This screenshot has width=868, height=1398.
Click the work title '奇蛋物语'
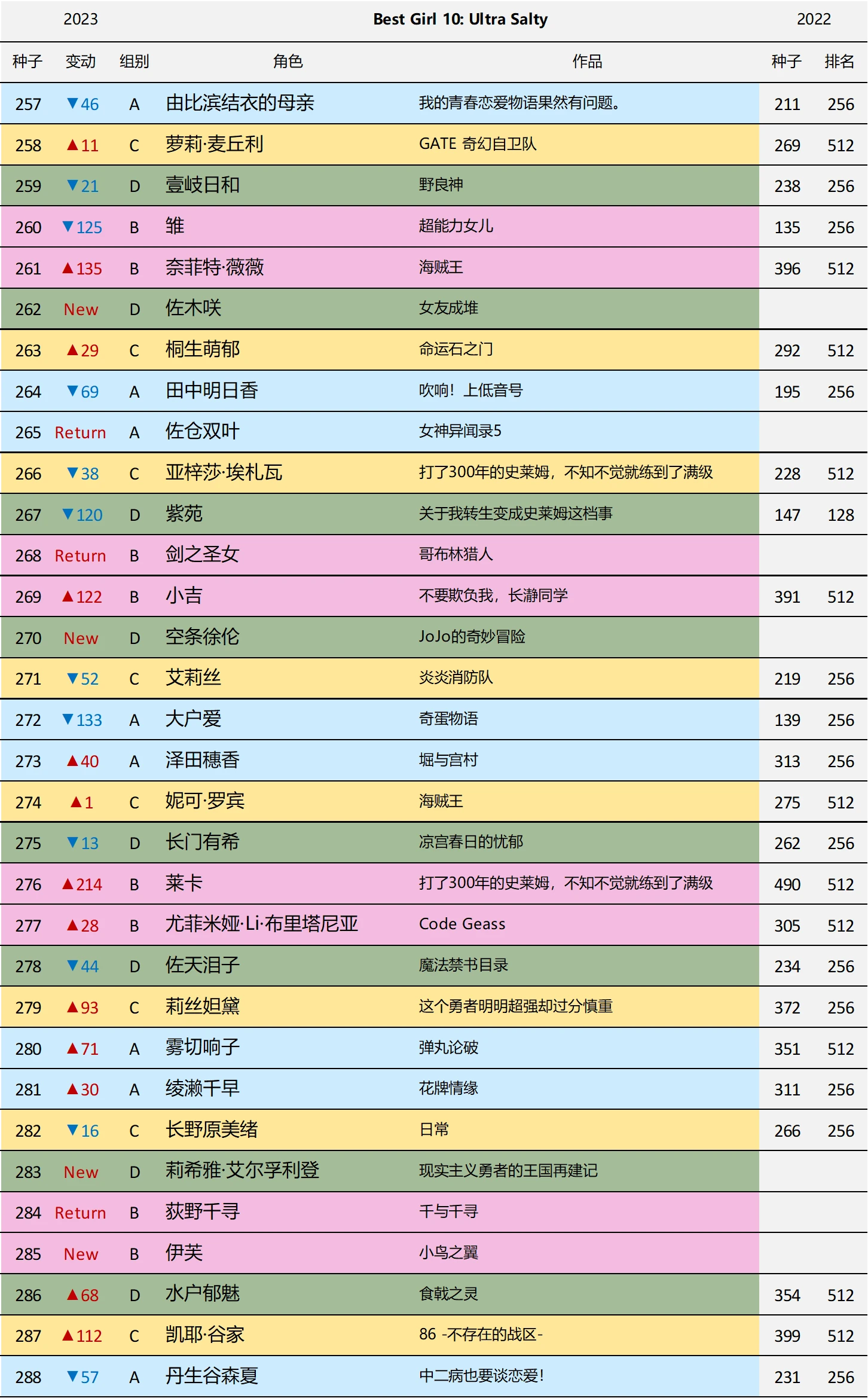(x=448, y=719)
